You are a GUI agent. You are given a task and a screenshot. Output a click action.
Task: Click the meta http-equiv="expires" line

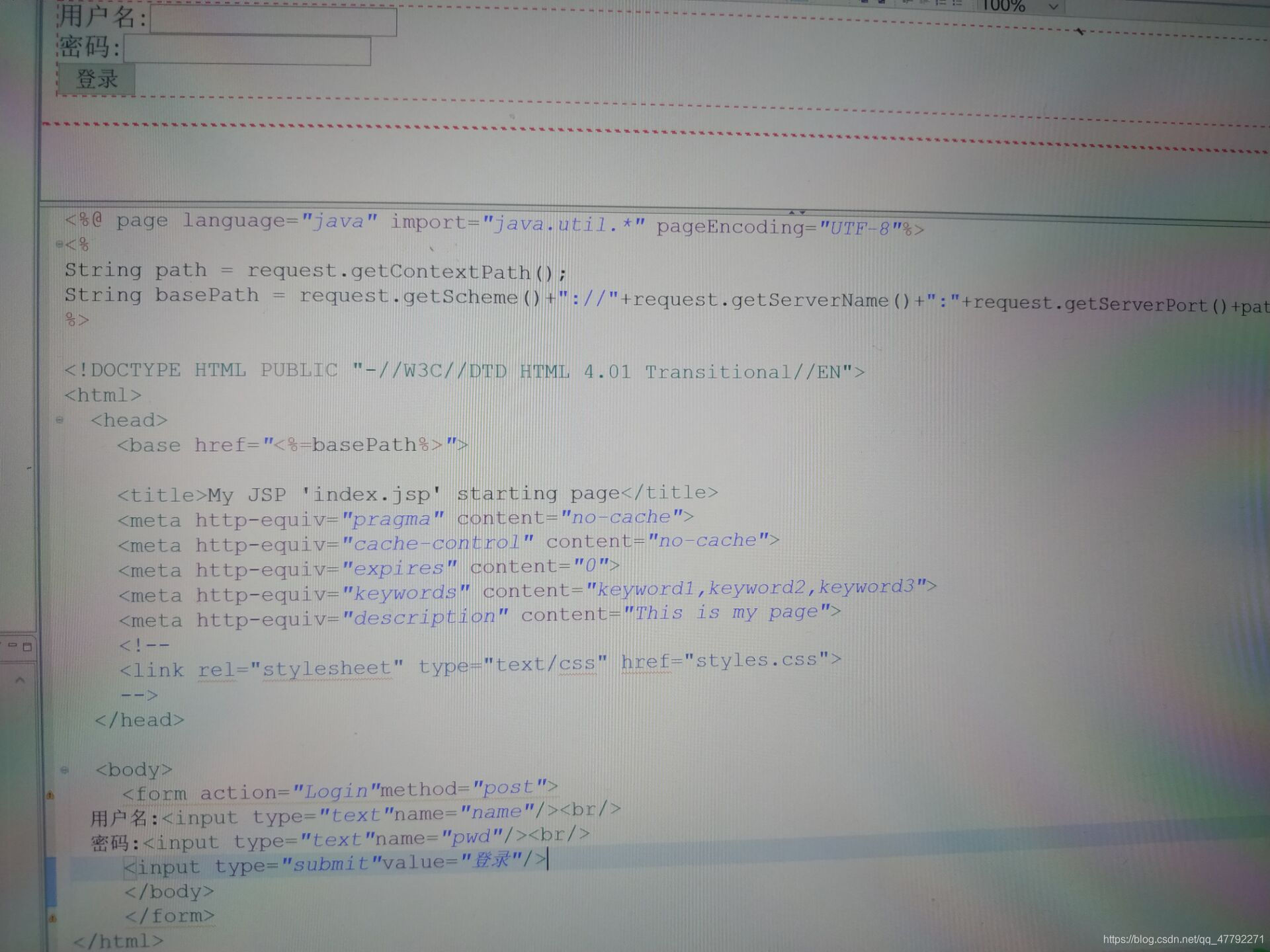click(x=369, y=568)
